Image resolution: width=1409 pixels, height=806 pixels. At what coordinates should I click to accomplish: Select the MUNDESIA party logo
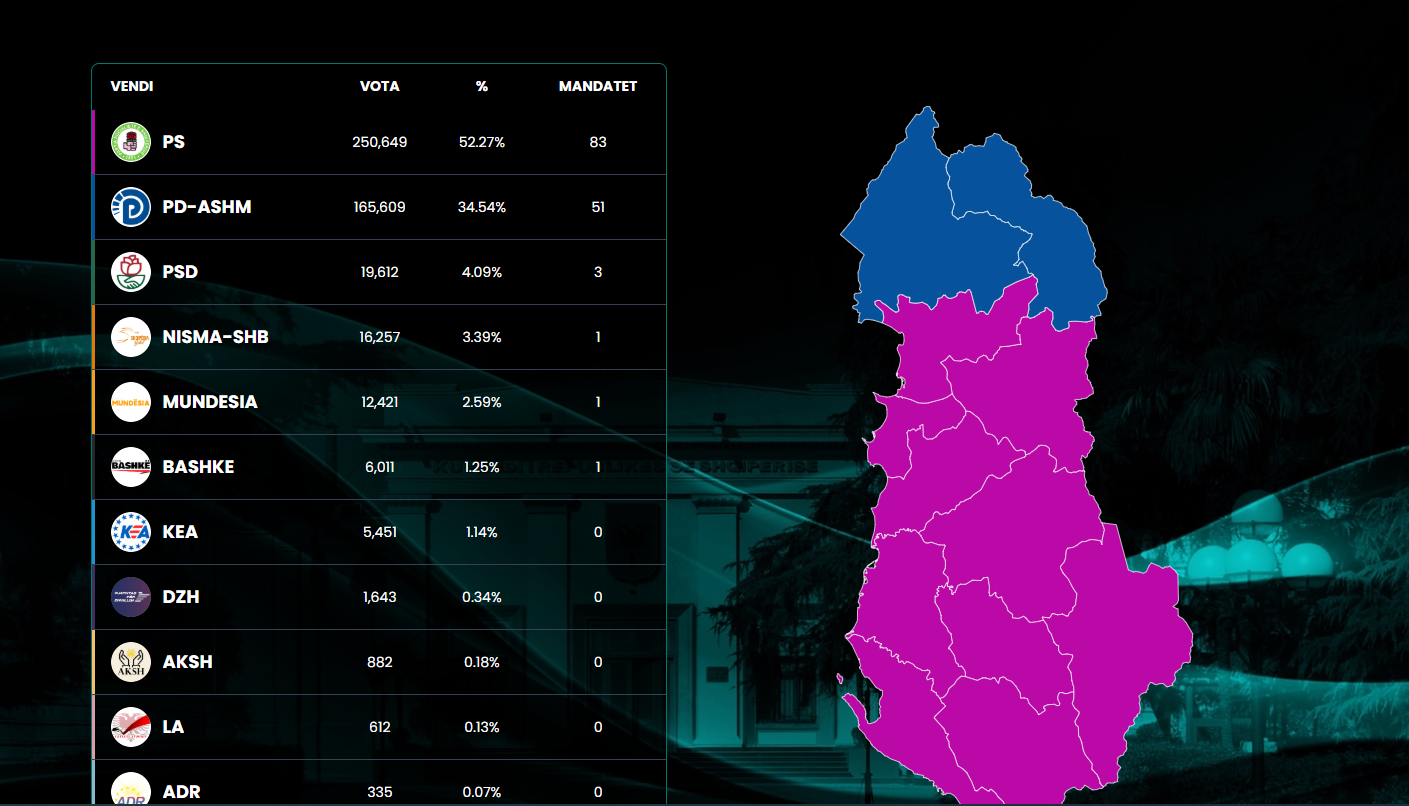click(x=131, y=402)
